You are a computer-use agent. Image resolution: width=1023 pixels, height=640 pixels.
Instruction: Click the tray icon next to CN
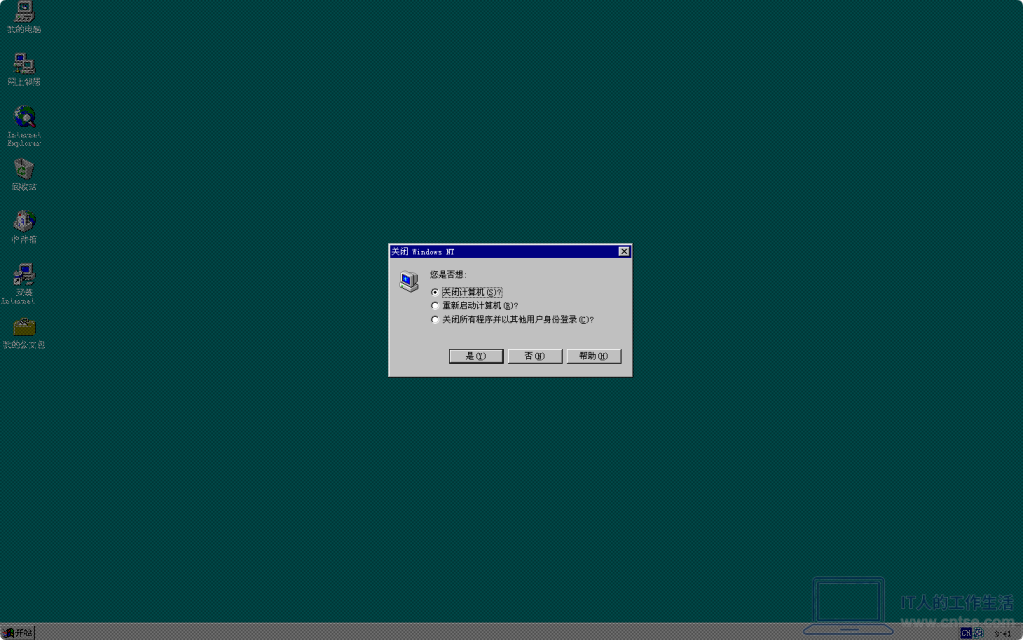pos(978,633)
